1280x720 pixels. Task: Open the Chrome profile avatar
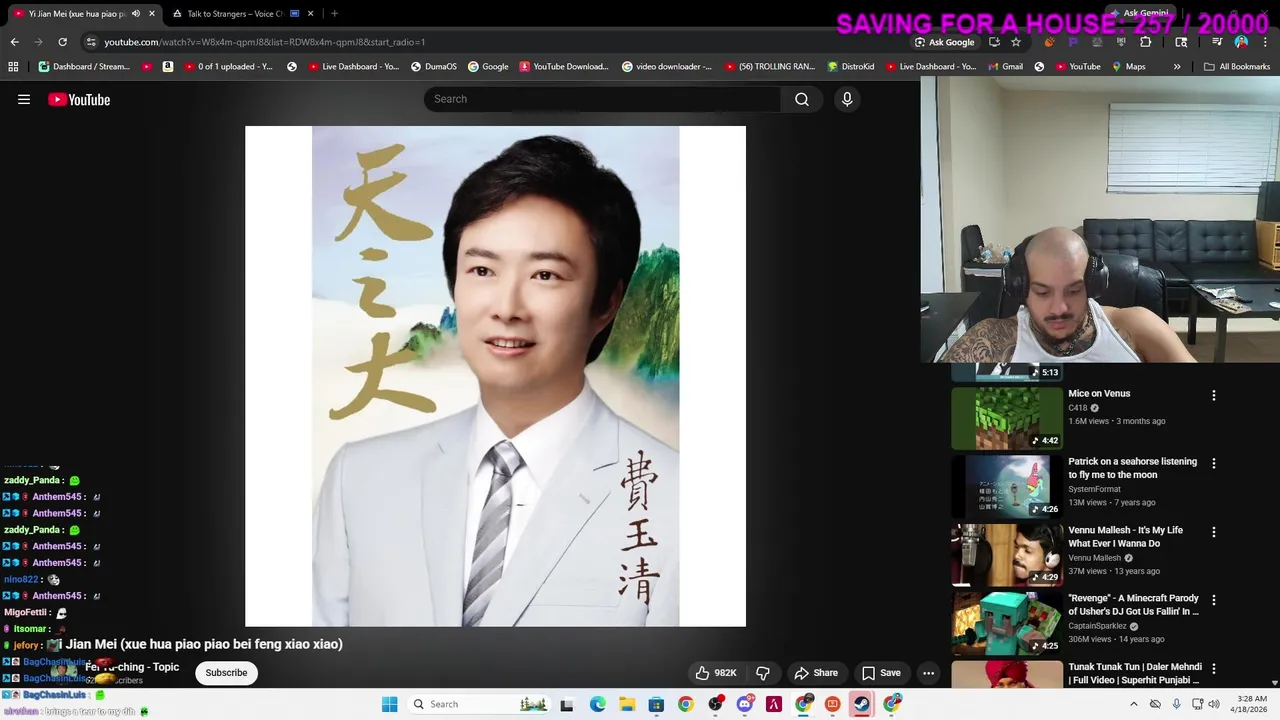(1241, 42)
